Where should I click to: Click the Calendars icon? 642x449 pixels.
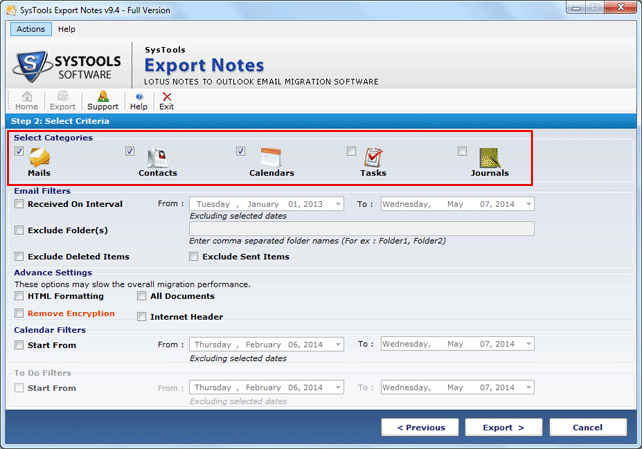[x=271, y=158]
